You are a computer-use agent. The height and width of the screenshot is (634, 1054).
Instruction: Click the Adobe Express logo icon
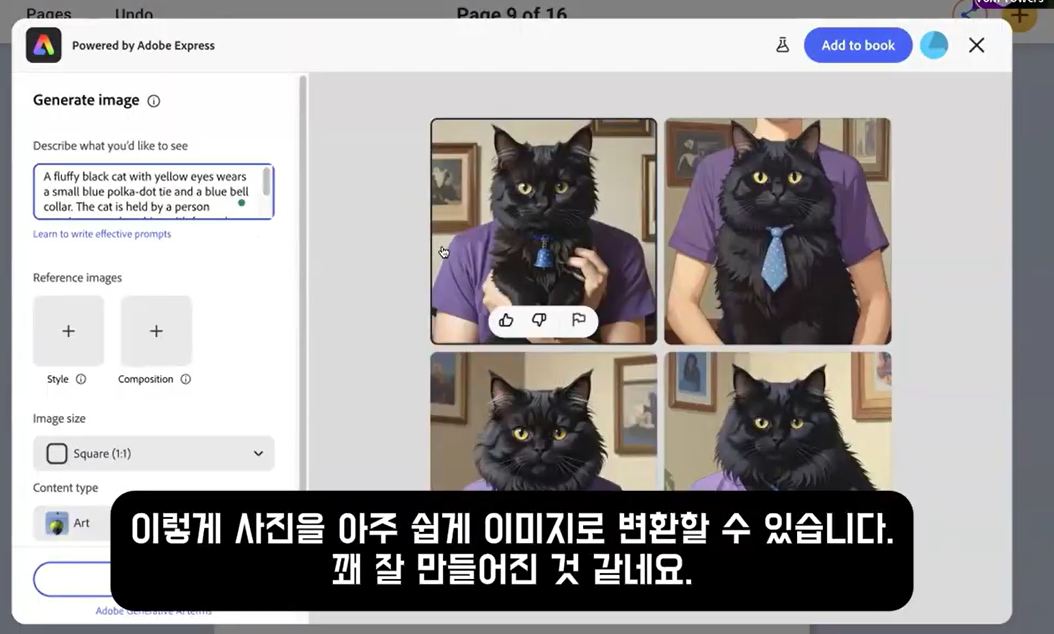pyautogui.click(x=44, y=45)
